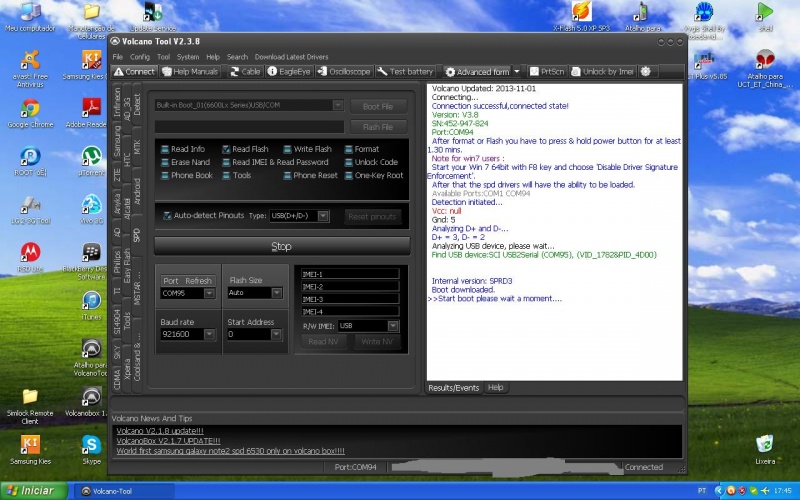Check the Phone Book option
Image resolution: width=800 pixels, height=500 pixels.
click(165, 176)
